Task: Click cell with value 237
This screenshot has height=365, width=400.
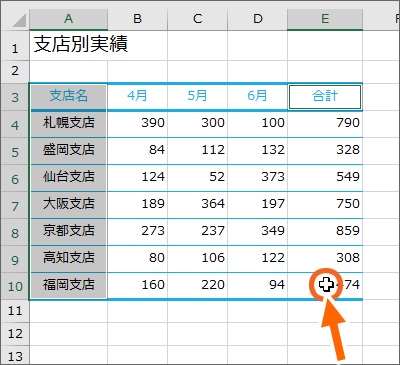Action: click(197, 232)
